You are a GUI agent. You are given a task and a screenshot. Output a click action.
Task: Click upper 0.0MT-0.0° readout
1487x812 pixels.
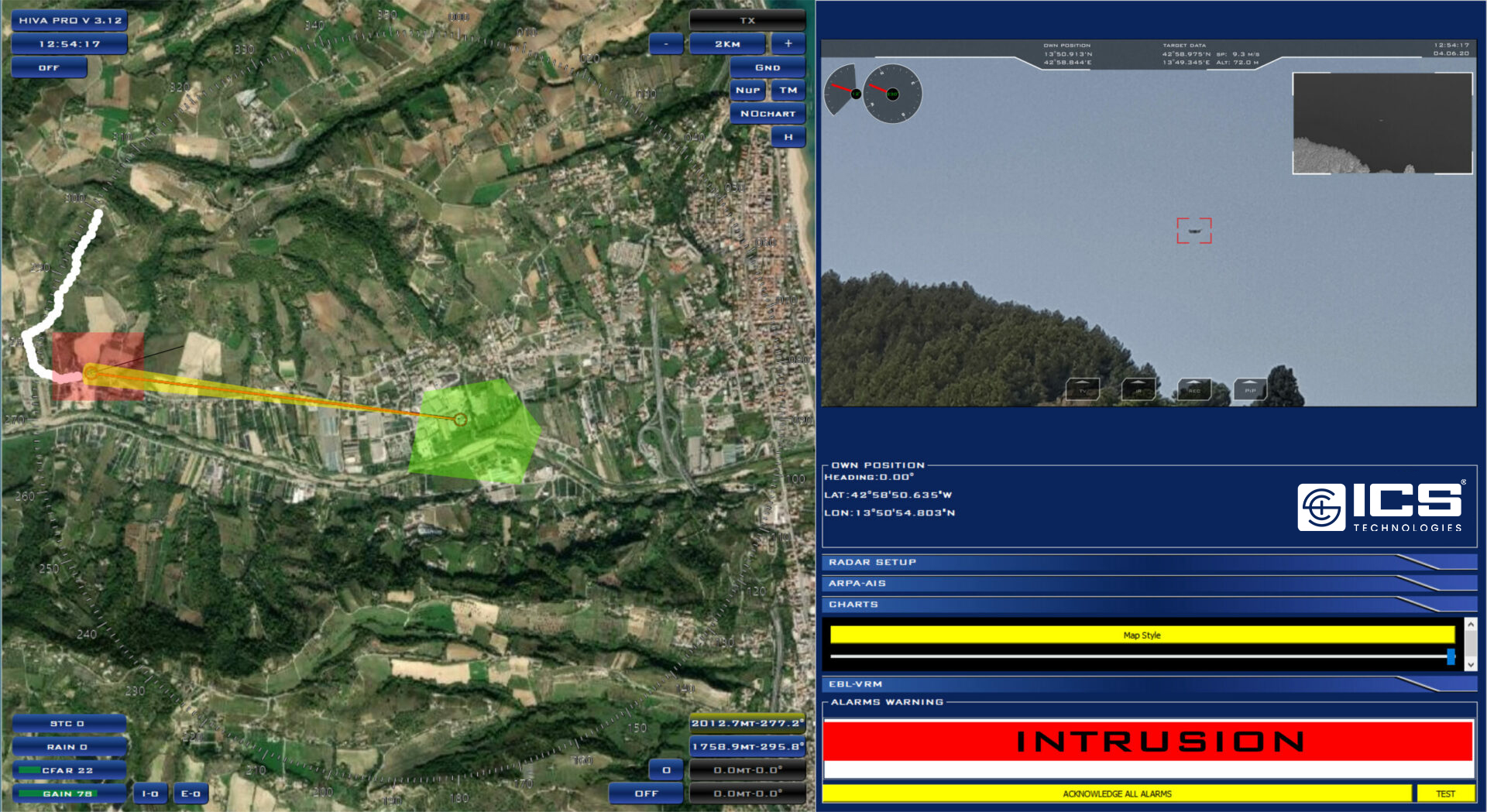pos(747,770)
